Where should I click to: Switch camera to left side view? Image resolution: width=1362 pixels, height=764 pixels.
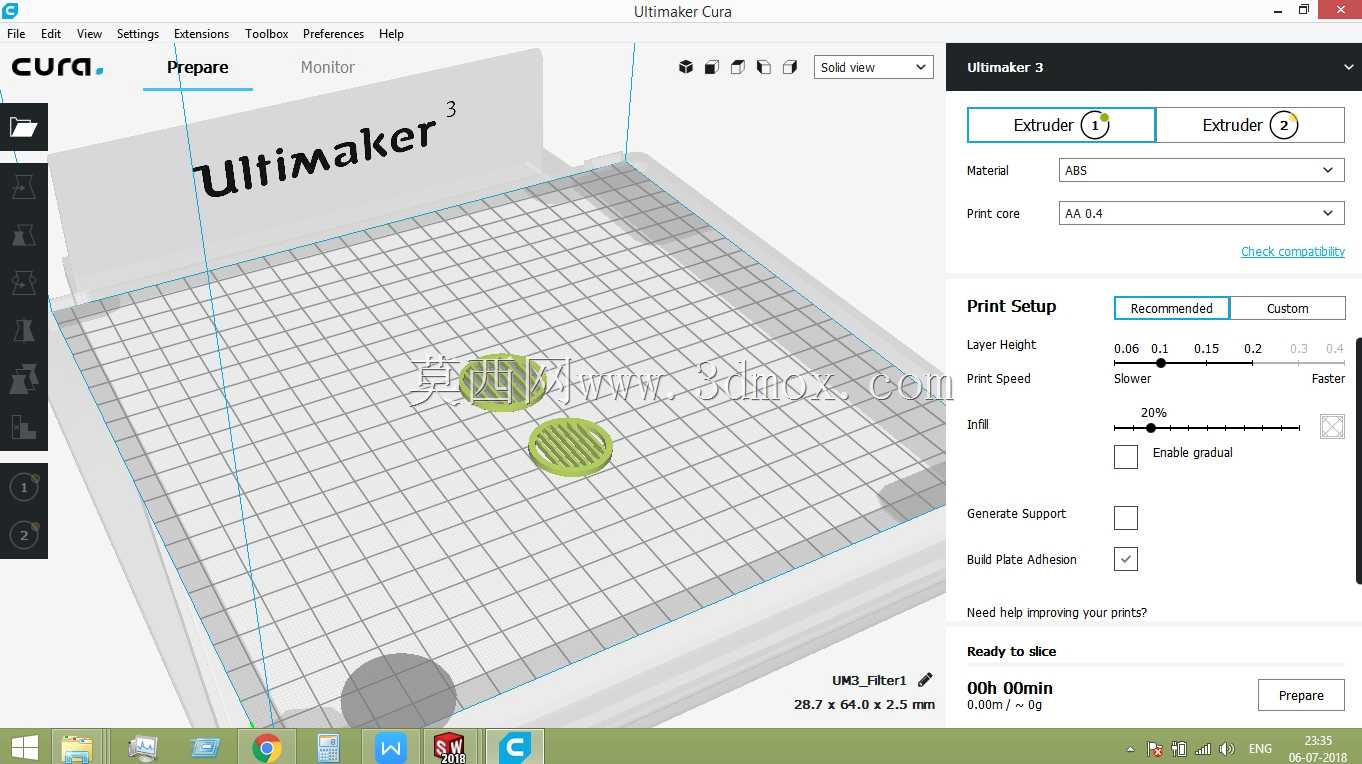click(764, 67)
